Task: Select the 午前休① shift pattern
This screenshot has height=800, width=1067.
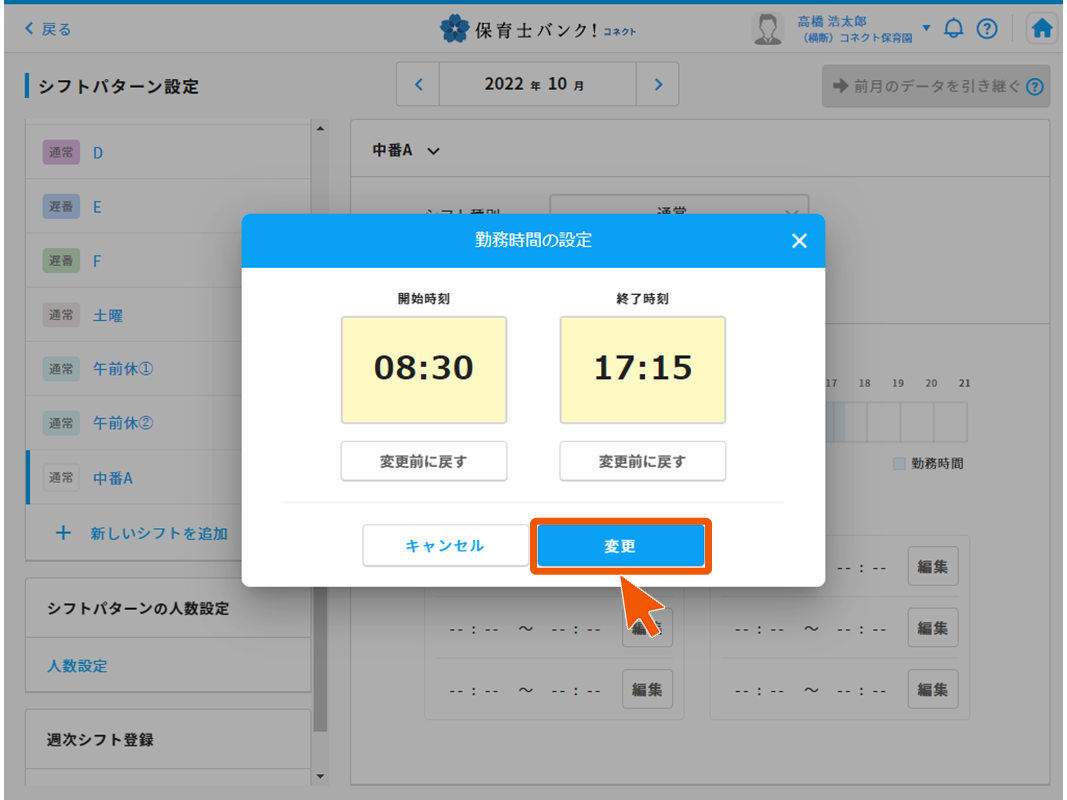Action: tap(123, 369)
